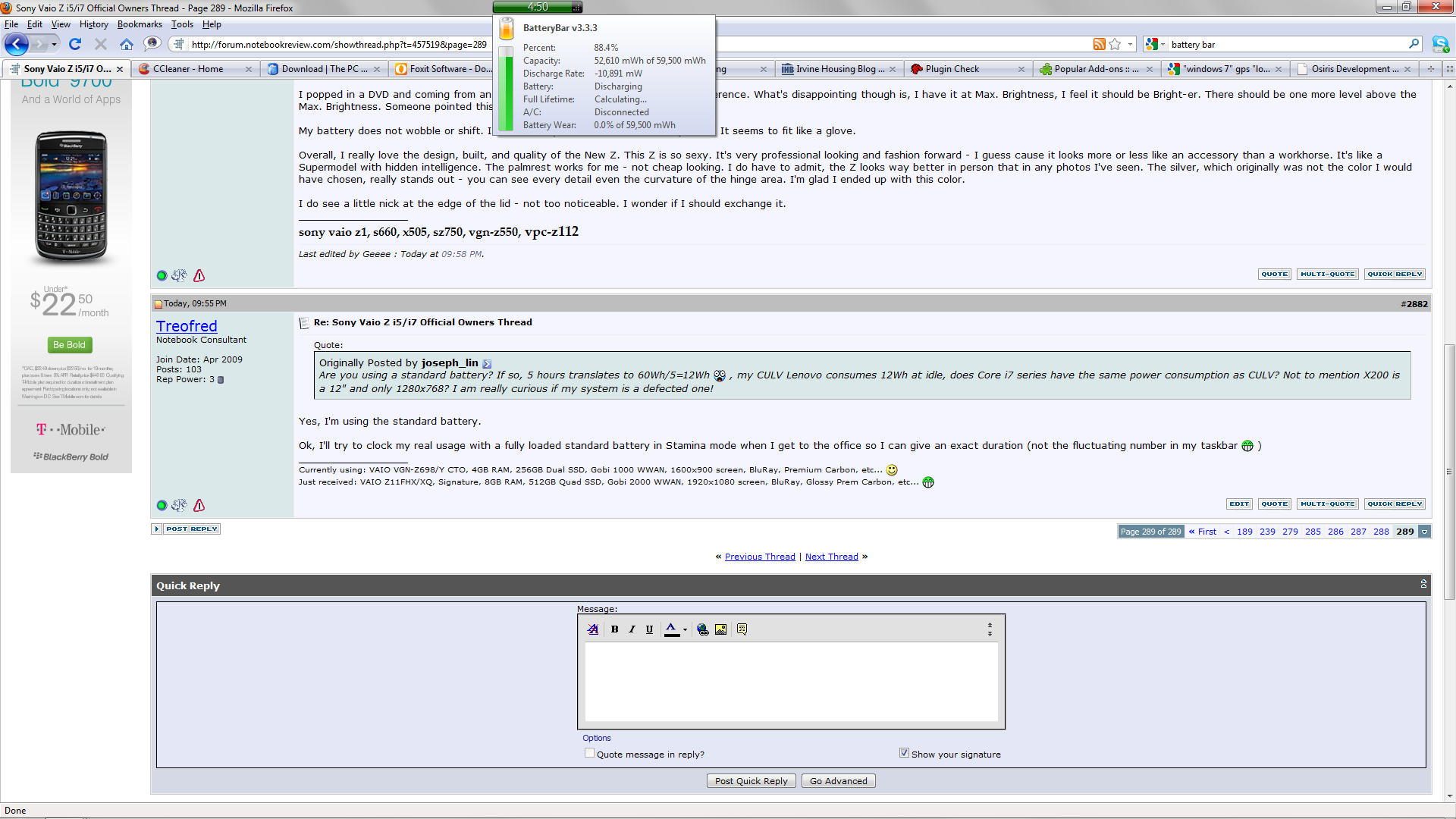
Task: Click the RSS feed icon in the address bar
Action: pos(1099,44)
